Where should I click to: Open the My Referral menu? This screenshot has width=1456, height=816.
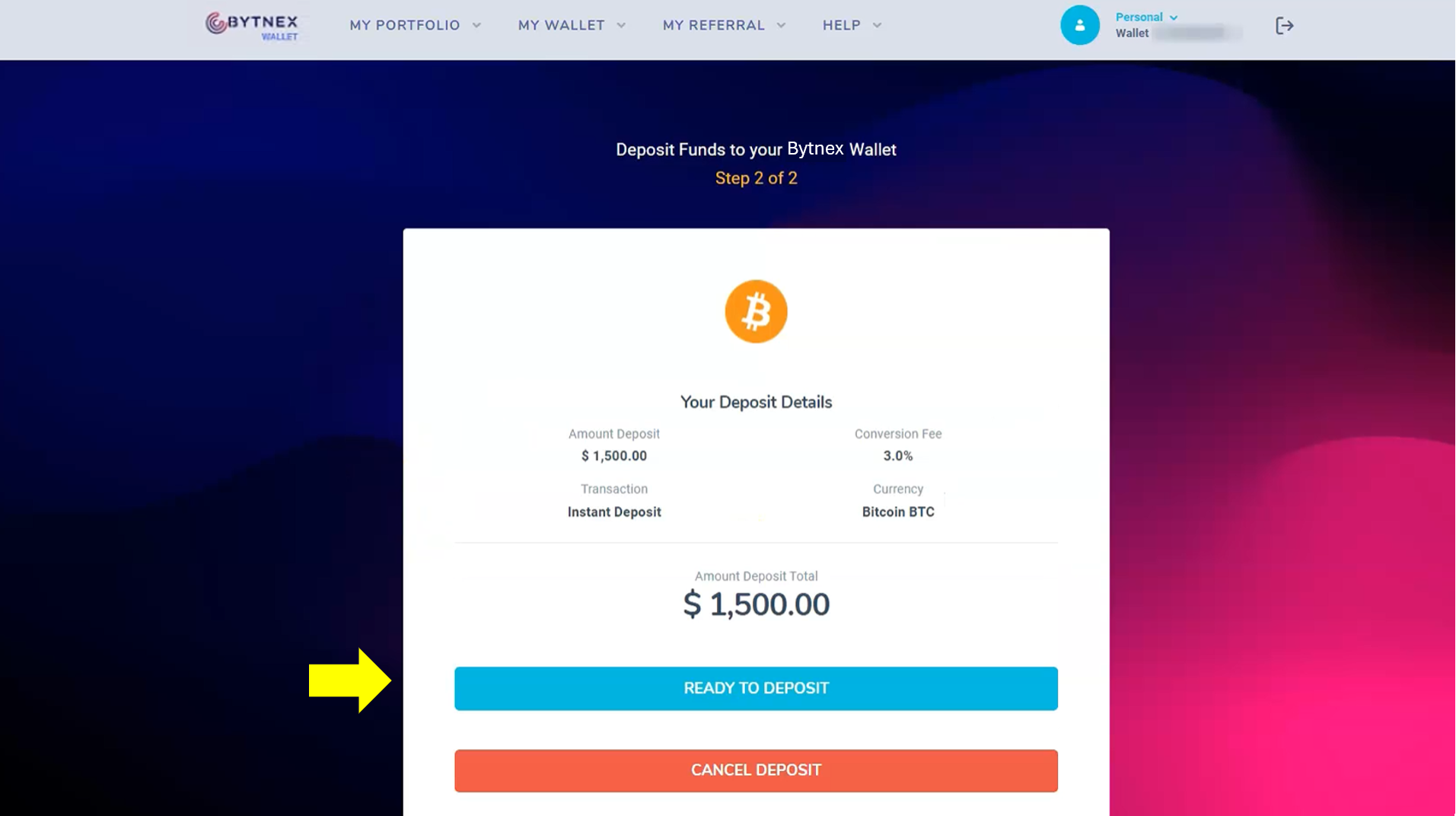[714, 25]
